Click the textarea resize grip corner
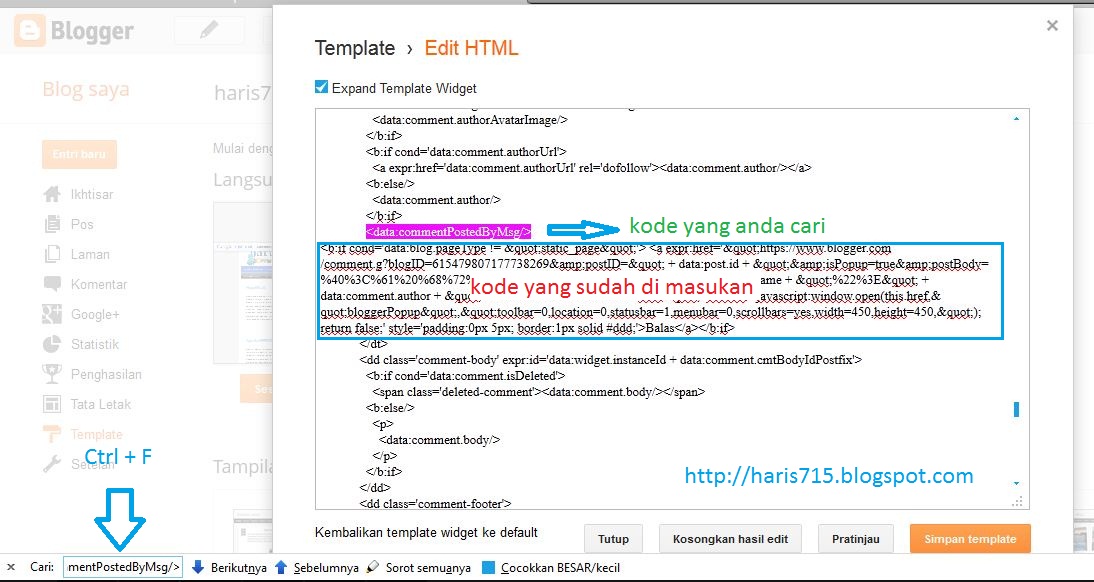Screen dimensions: 1094x582 click(1018, 501)
